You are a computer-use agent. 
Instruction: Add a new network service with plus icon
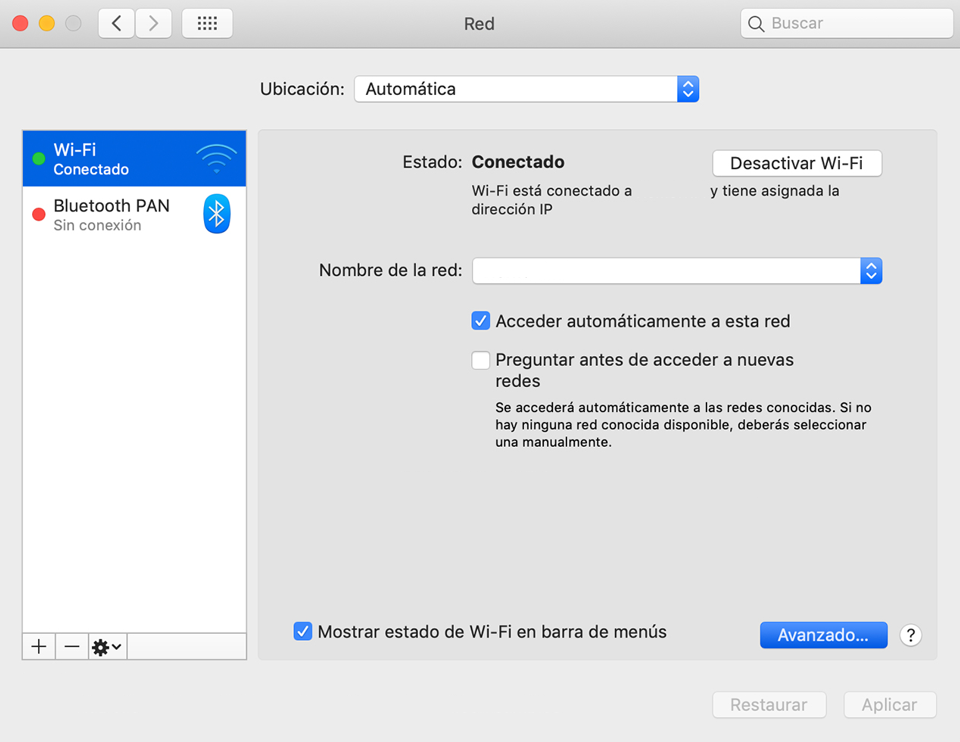tap(38, 646)
